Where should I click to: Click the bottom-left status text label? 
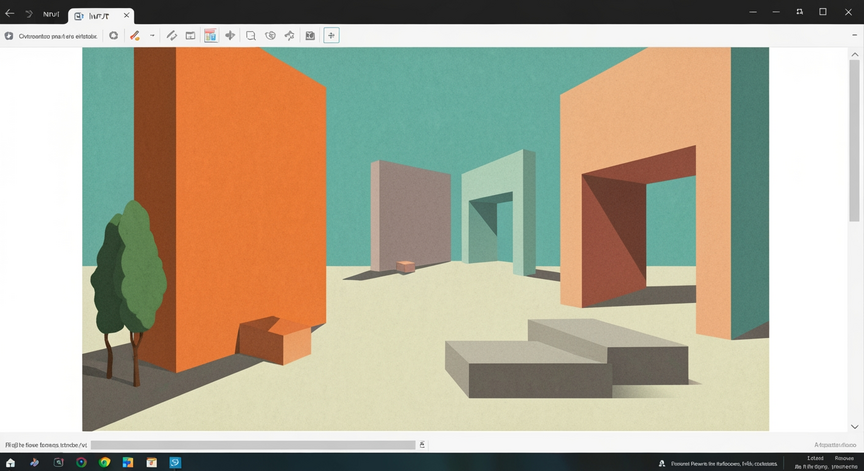pyautogui.click(x=46, y=445)
